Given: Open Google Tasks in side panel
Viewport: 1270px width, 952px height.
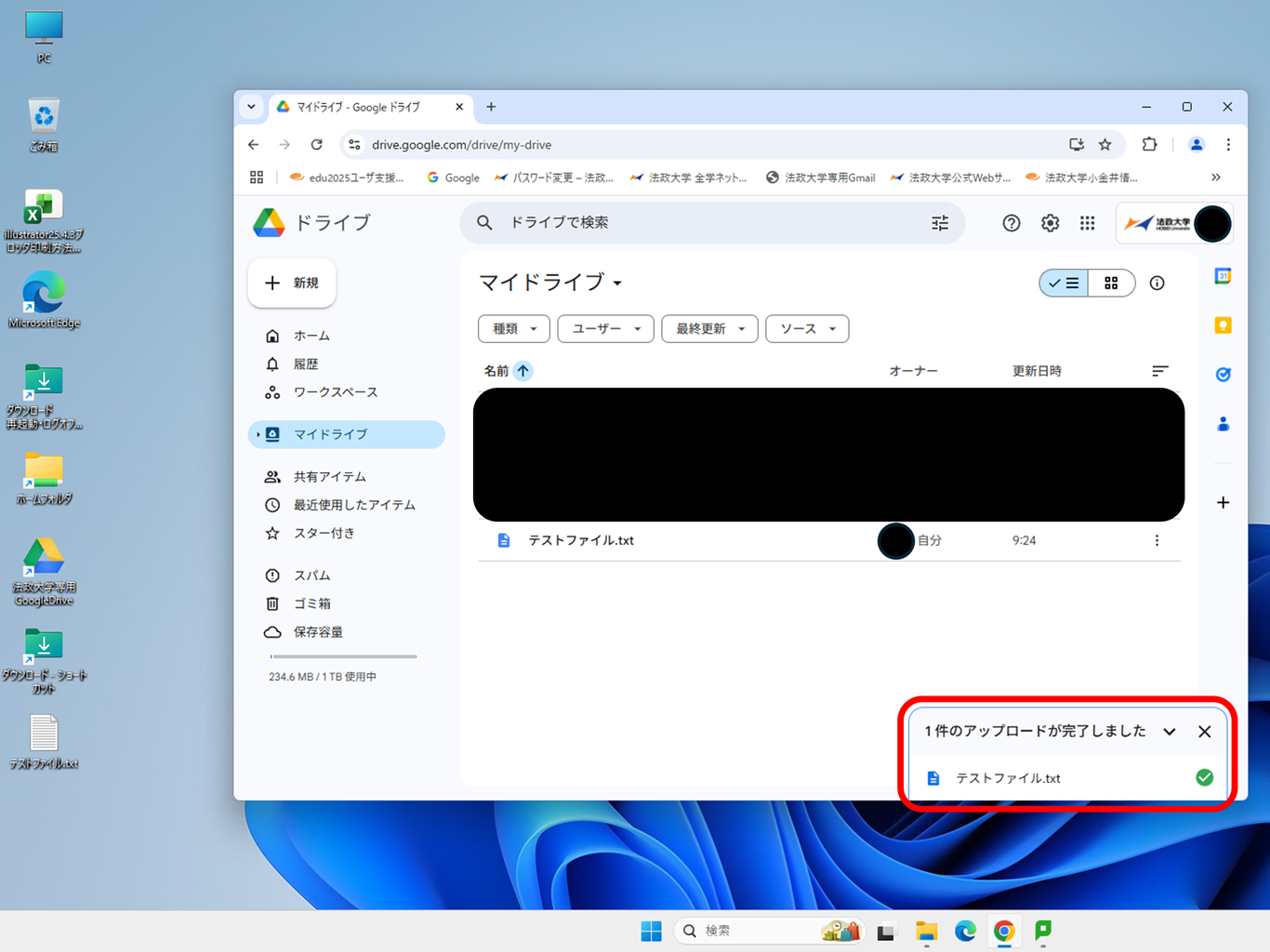Looking at the screenshot, I should (1223, 375).
